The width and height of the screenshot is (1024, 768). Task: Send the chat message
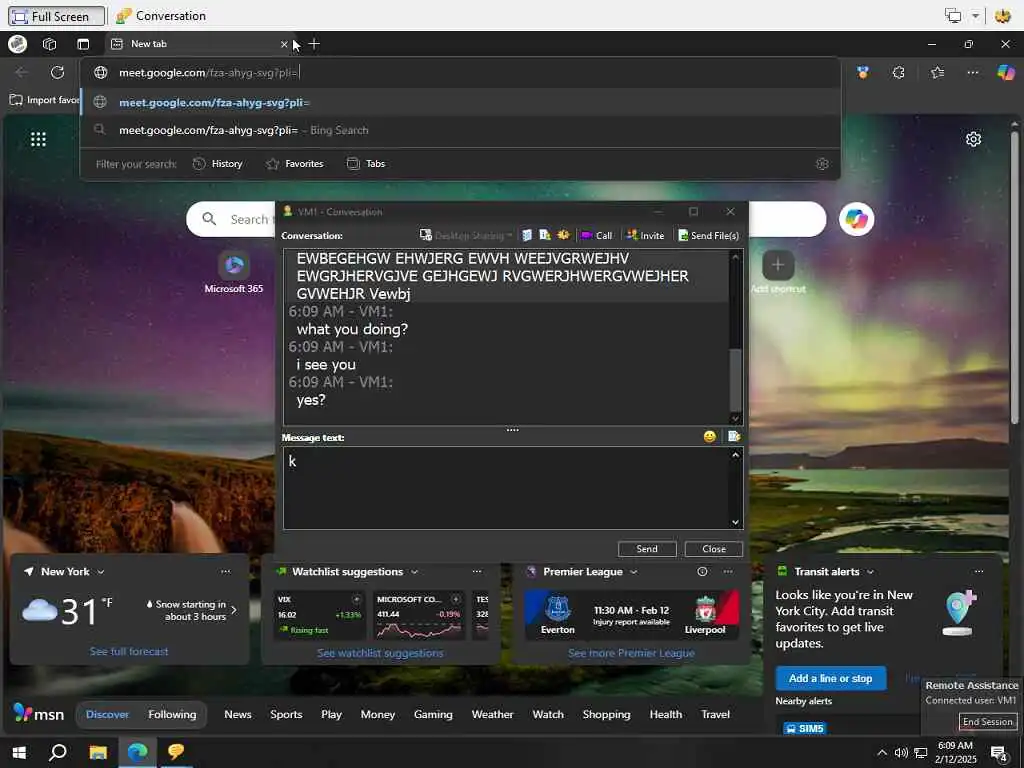click(x=647, y=549)
